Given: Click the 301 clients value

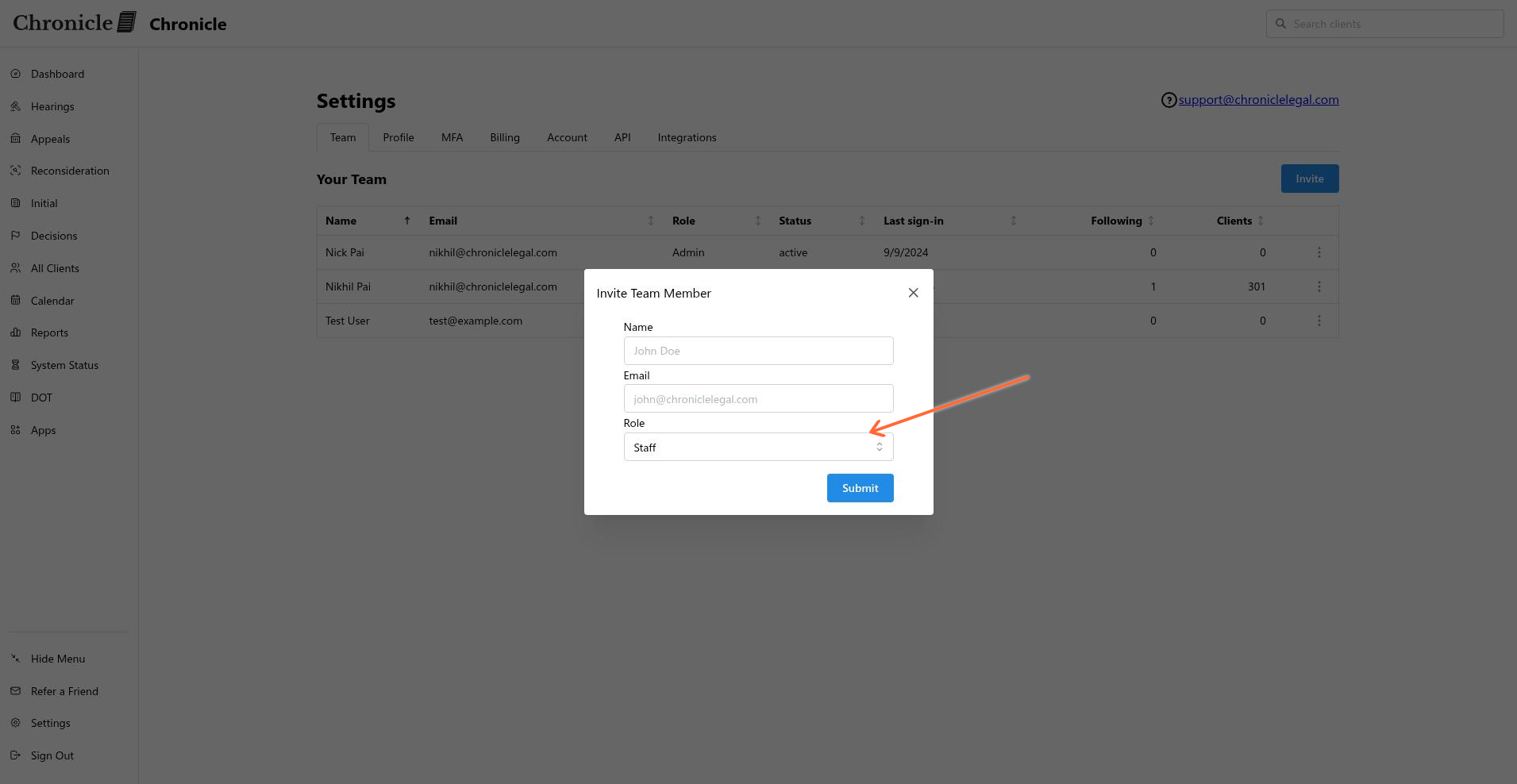Looking at the screenshot, I should (x=1257, y=286).
